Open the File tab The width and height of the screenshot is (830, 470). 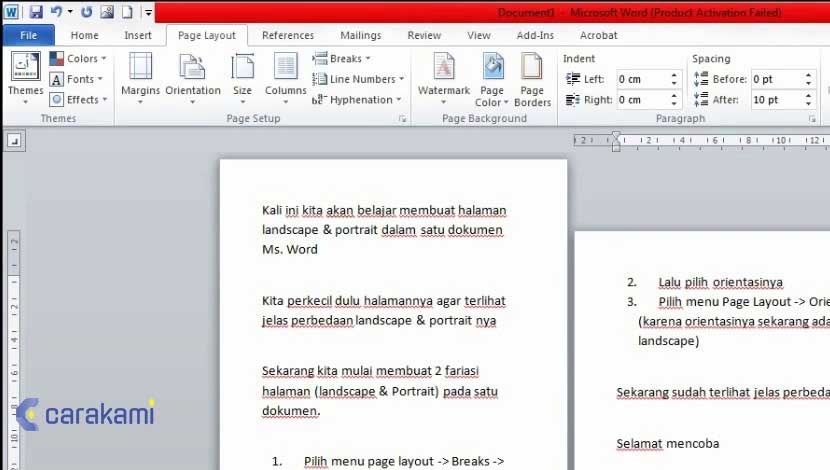point(29,35)
